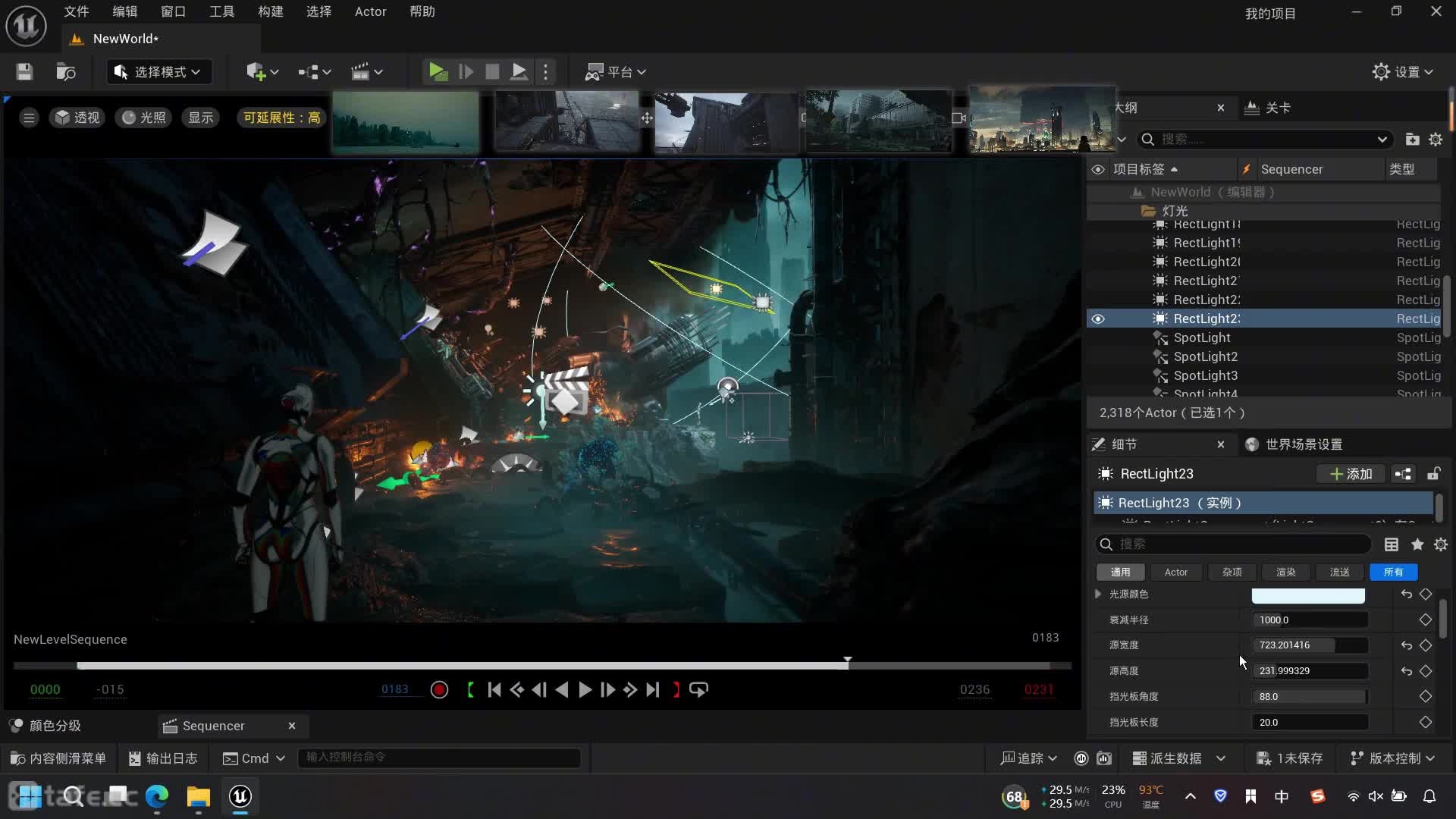Viewport: 1456px width, 819px height.
Task: Open the details property matrix grid icon
Action: coord(1392,544)
